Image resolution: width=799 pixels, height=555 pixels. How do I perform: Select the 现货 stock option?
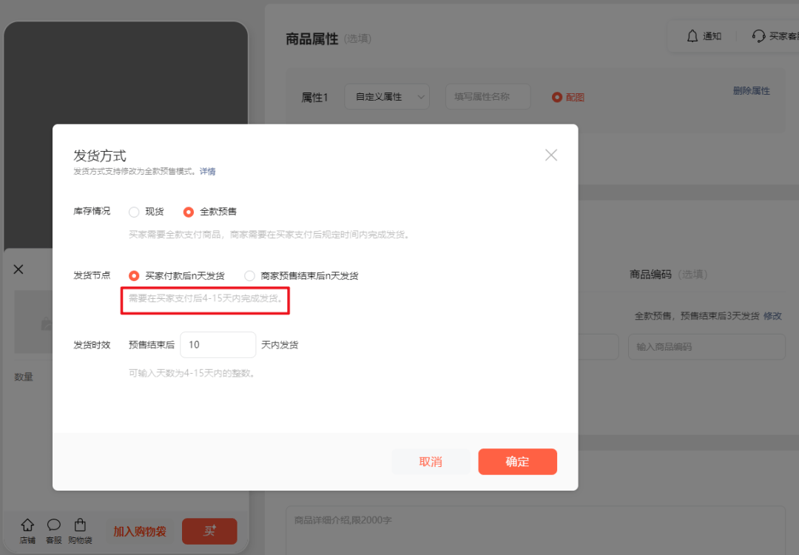click(134, 212)
